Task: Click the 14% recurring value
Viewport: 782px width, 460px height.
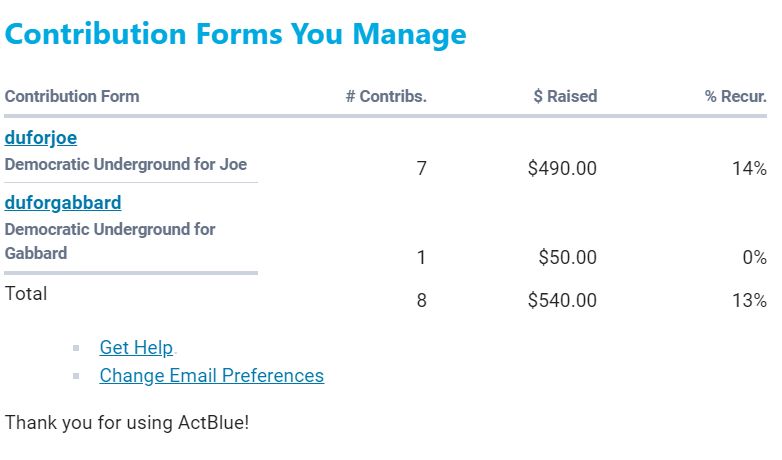Action: coord(749,169)
